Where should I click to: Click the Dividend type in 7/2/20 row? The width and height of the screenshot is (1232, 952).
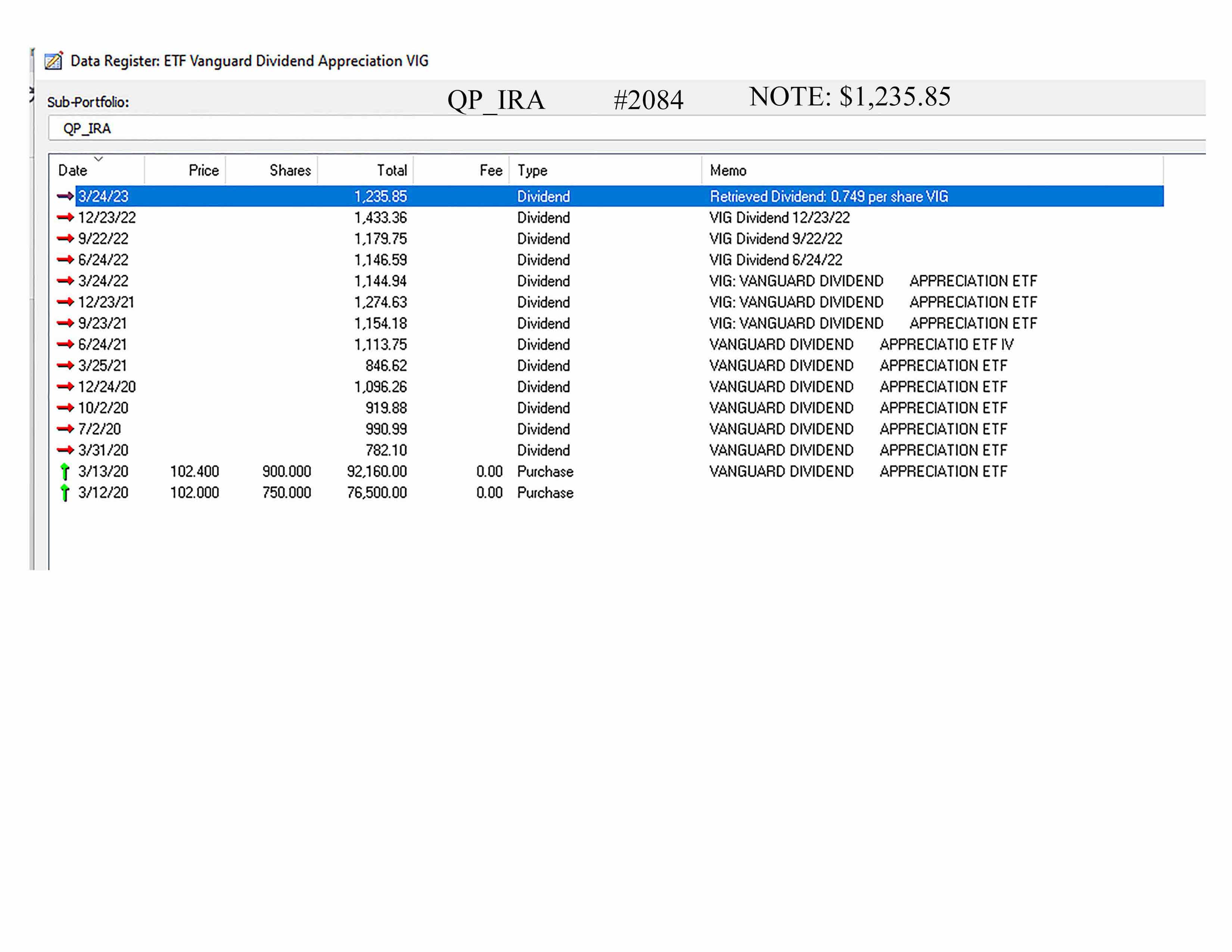(544, 429)
